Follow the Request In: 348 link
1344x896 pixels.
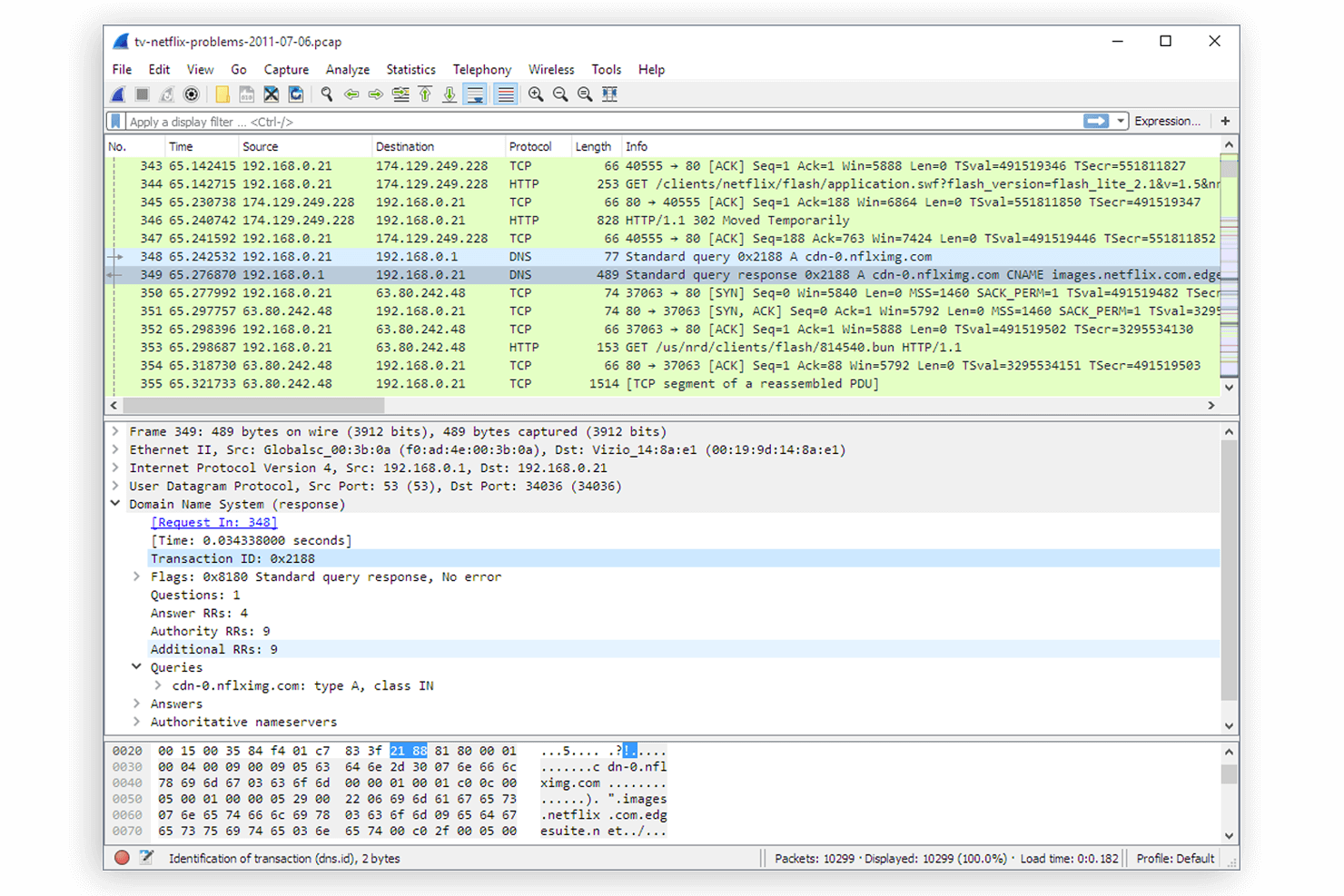(x=214, y=522)
